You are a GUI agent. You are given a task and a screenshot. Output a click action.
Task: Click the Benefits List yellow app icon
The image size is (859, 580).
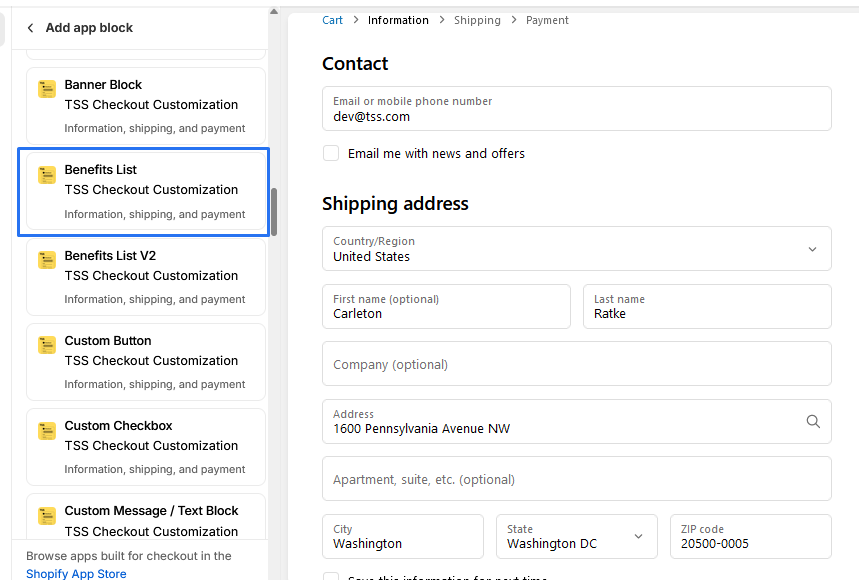(x=47, y=175)
